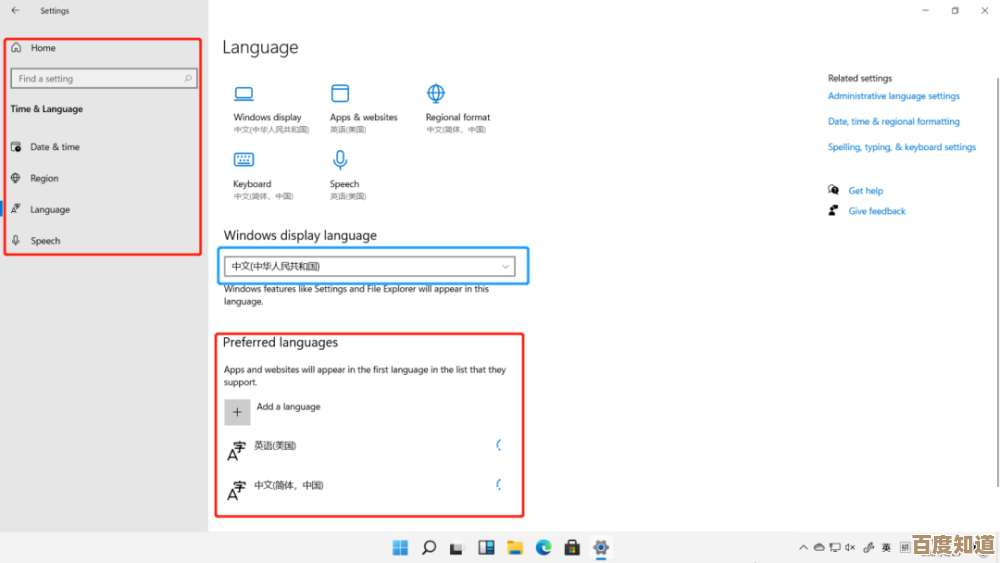This screenshot has width=1000, height=563.
Task: Click the Windows display laptop icon
Action: point(244,94)
